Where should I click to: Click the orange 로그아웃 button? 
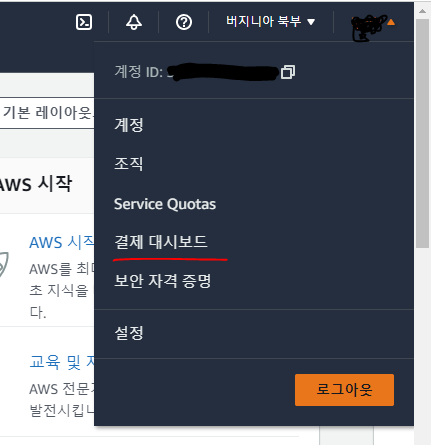[x=344, y=390]
